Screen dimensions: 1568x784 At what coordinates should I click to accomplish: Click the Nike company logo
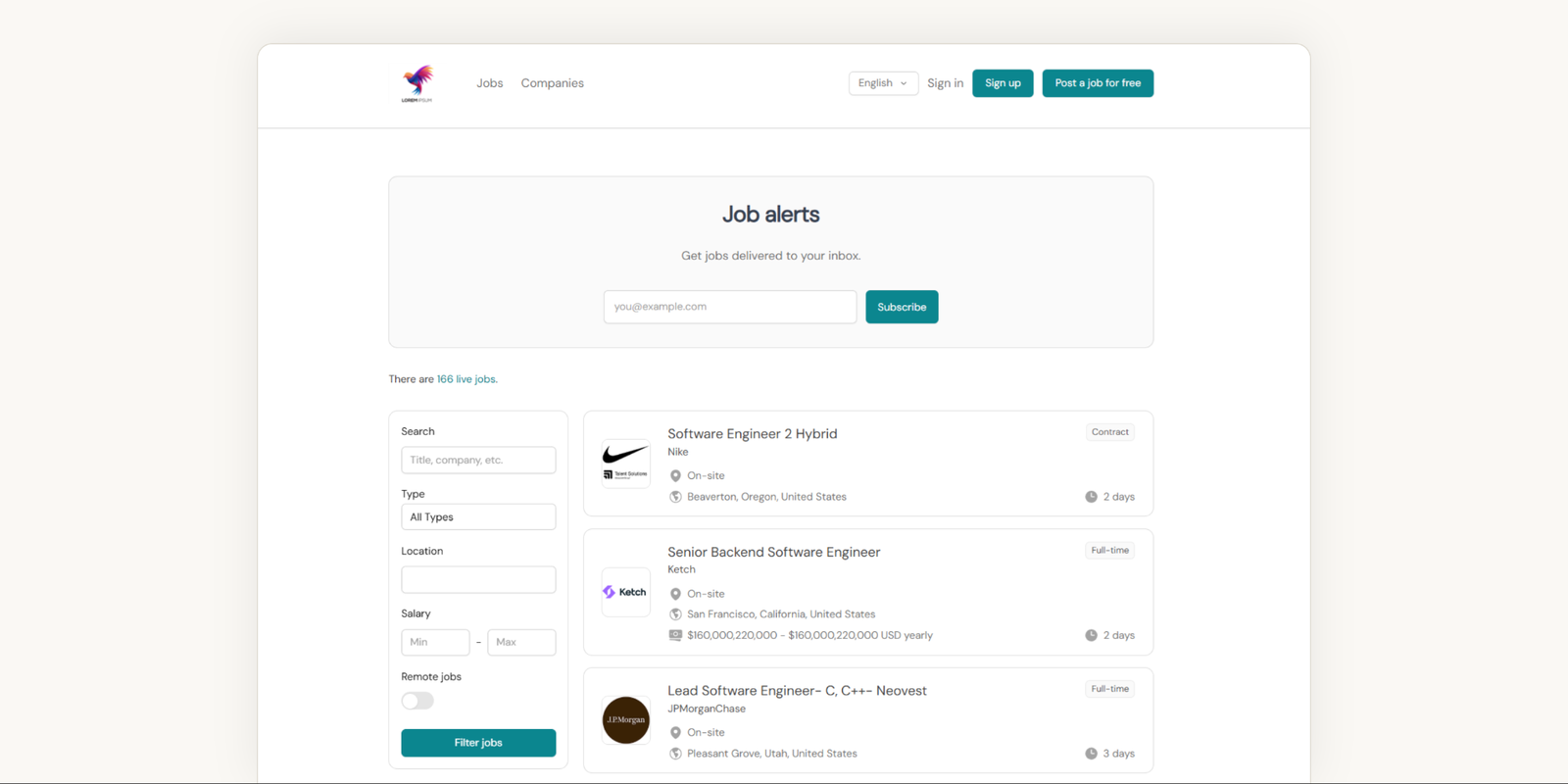coord(625,463)
